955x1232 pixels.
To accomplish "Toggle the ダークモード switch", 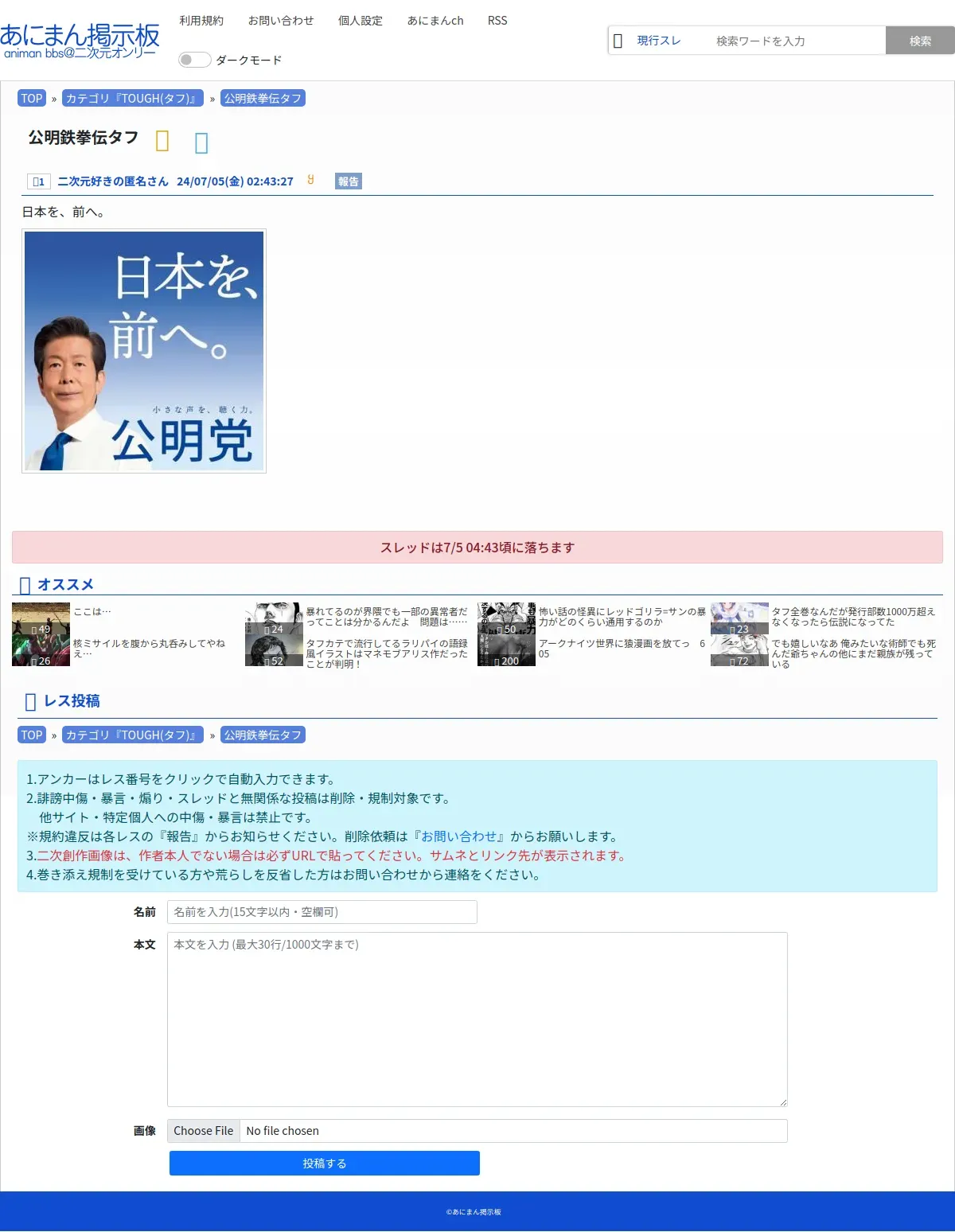I will (x=194, y=60).
